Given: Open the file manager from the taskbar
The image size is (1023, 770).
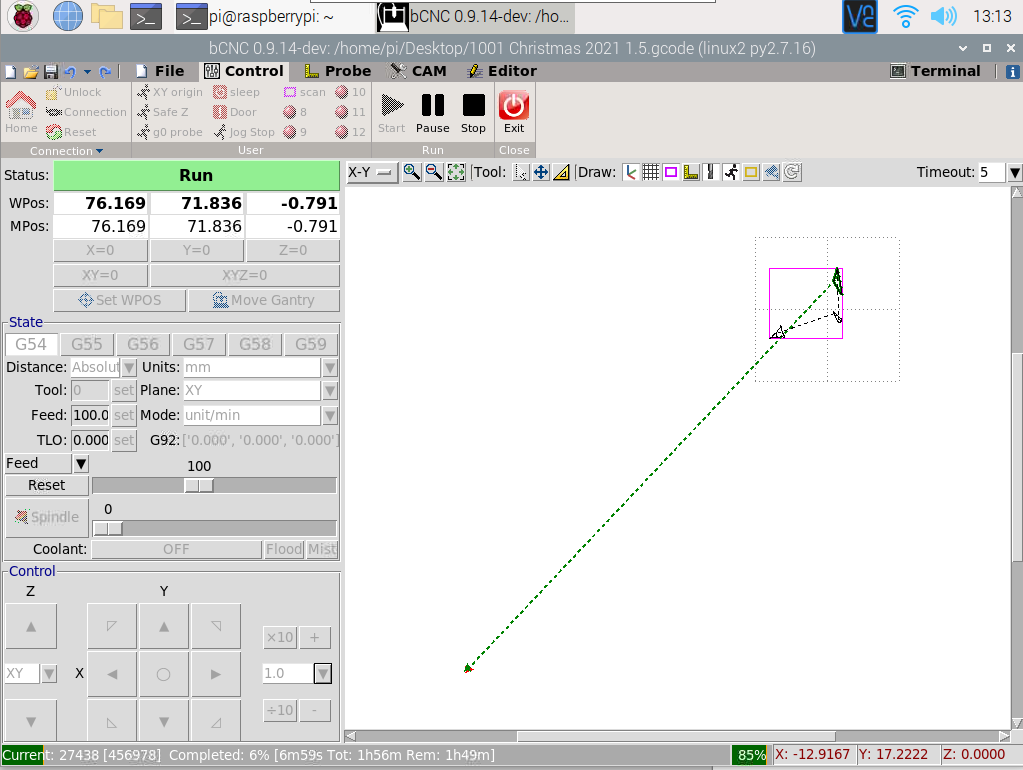Looking at the screenshot, I should click(107, 16).
